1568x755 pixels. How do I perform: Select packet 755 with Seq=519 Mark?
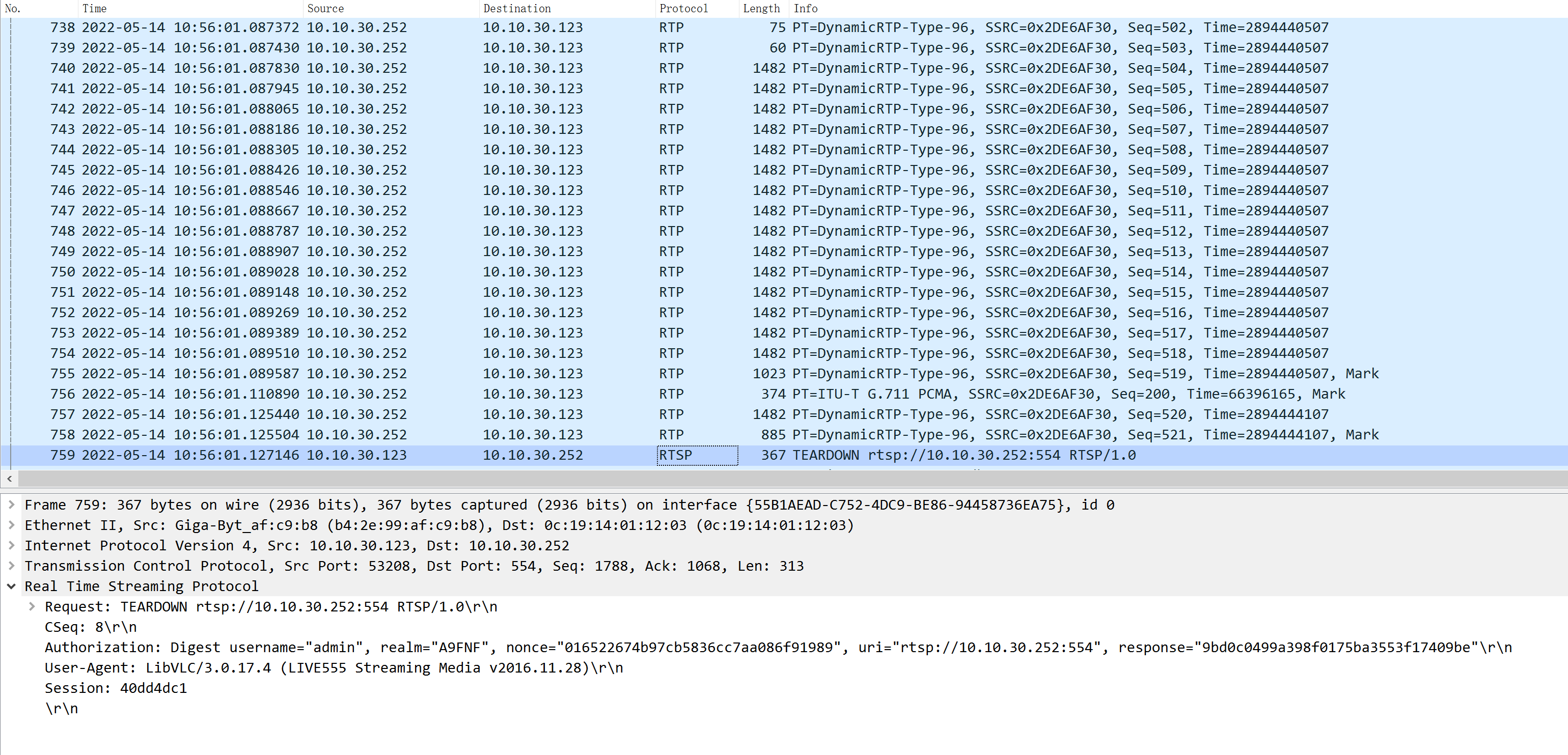[x=784, y=374]
